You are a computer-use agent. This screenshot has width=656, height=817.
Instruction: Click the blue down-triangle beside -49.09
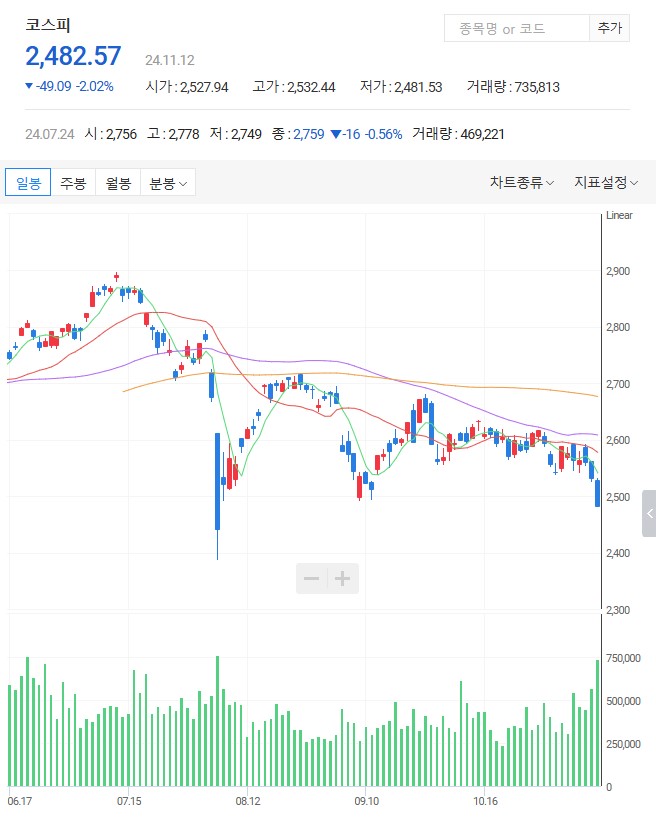29,87
